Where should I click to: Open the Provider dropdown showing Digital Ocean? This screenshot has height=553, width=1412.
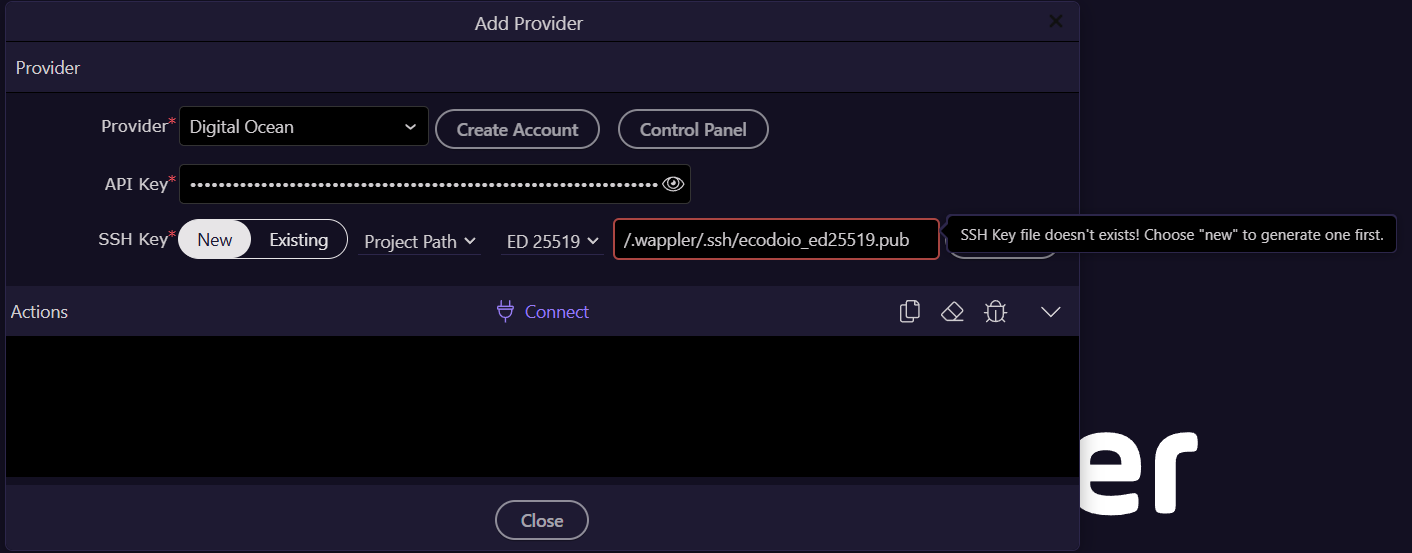[303, 127]
